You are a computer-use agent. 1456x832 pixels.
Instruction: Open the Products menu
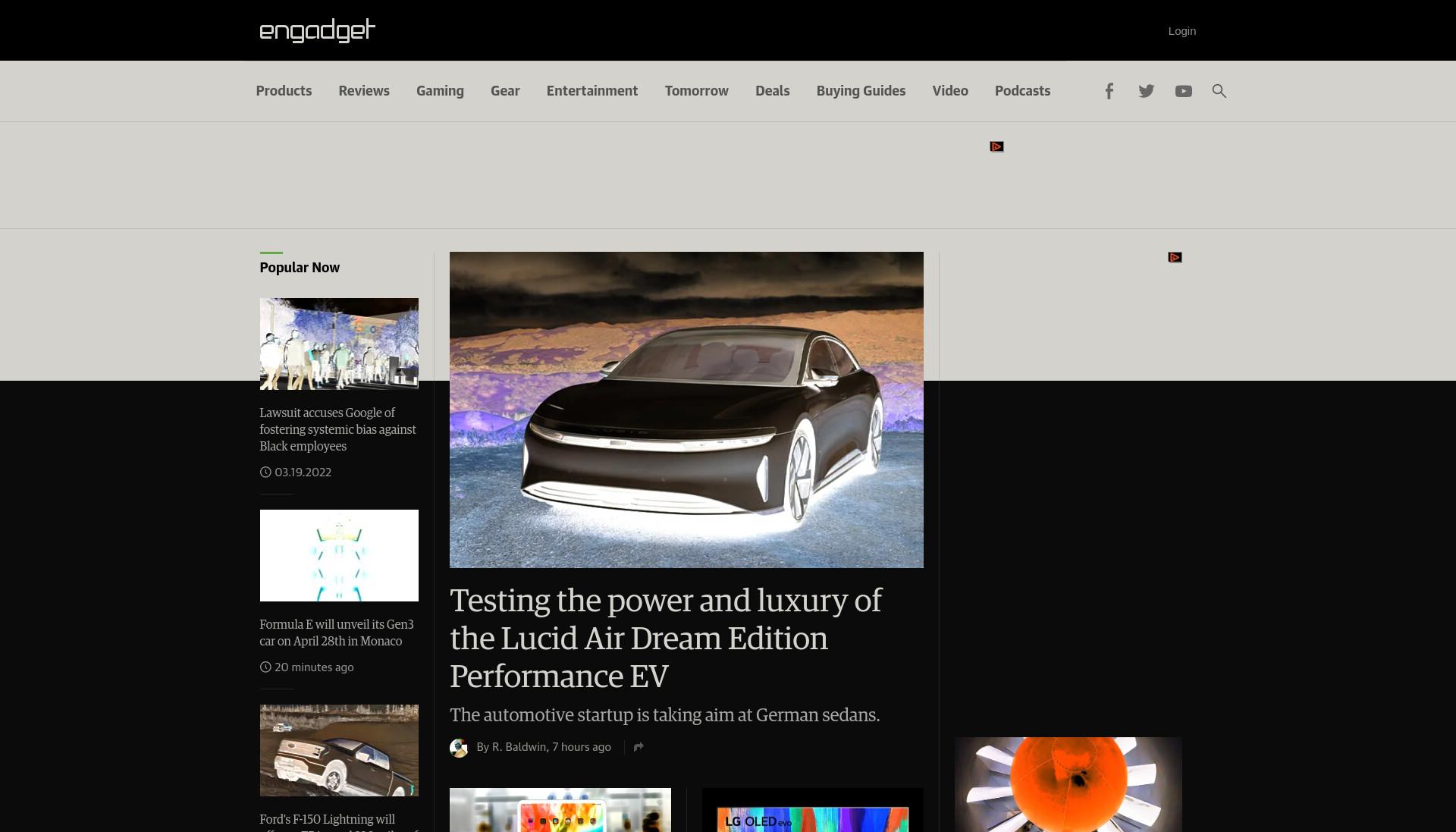[x=284, y=91]
